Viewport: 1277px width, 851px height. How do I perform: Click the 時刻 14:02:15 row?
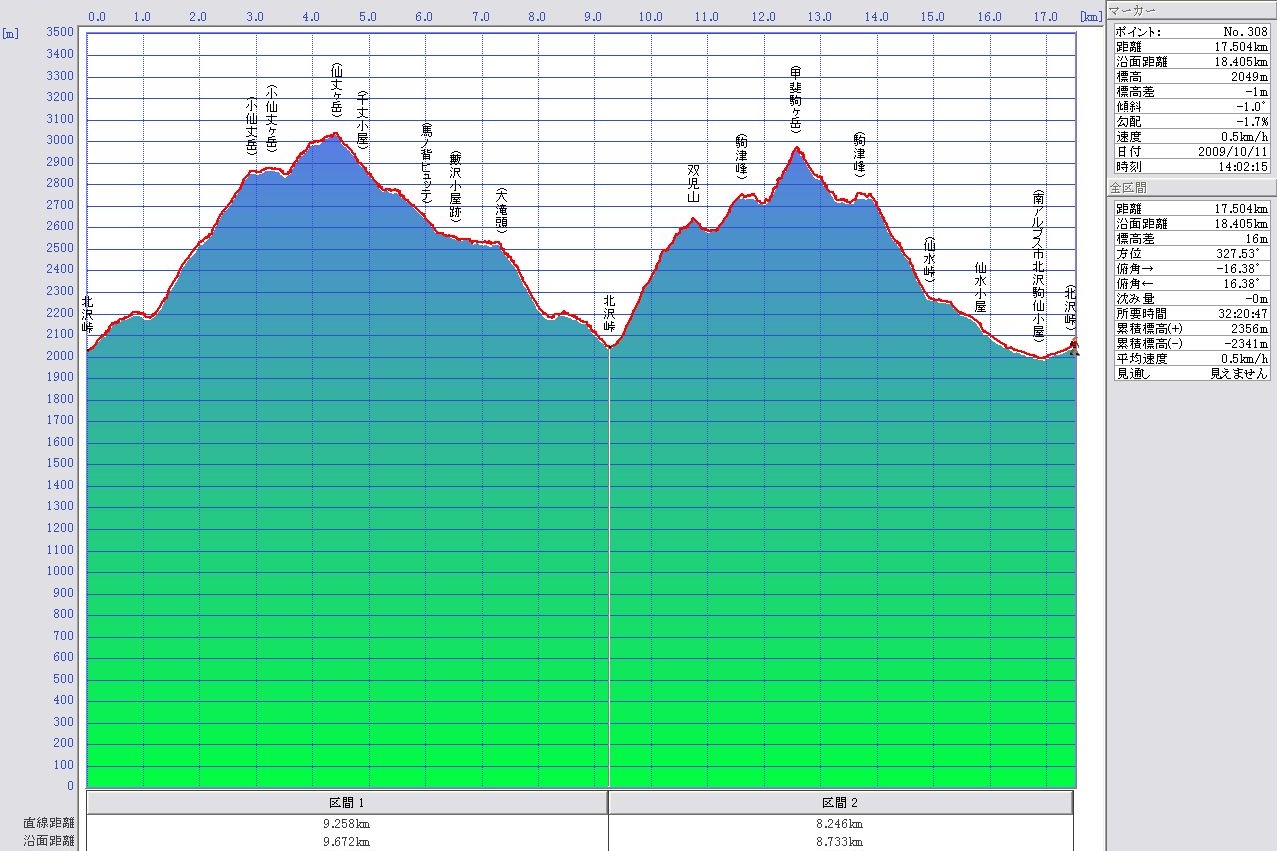tap(1191, 166)
